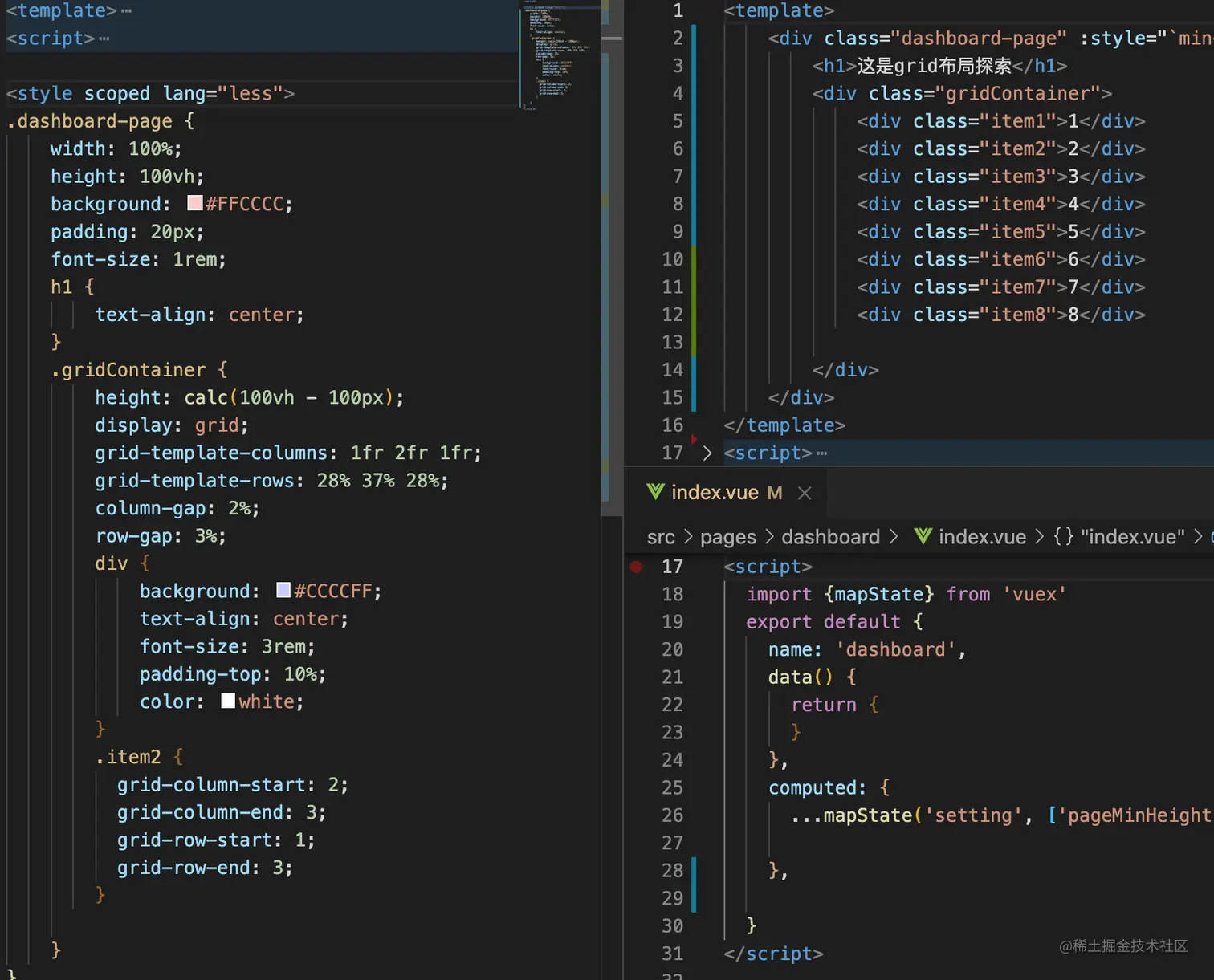Image resolution: width=1214 pixels, height=980 pixels.
Task: Open the color picker for #CCCCFF swatch
Action: click(283, 590)
